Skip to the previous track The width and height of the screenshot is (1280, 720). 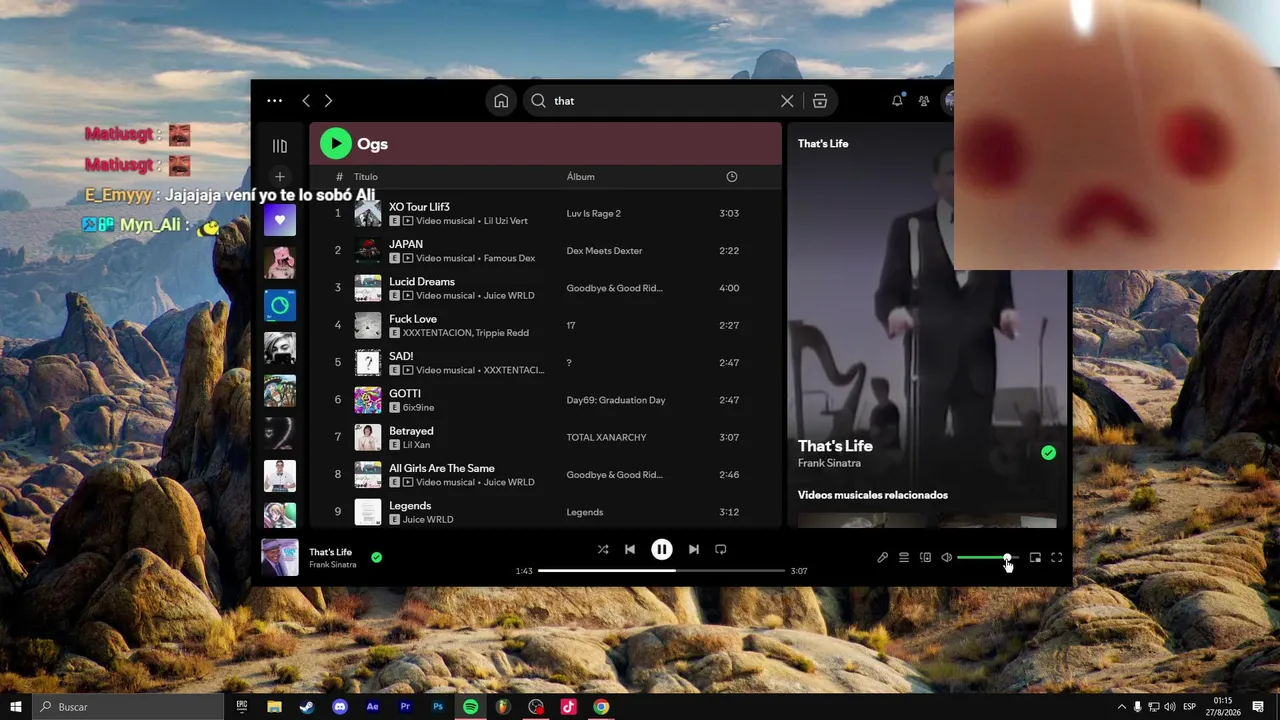tap(630, 549)
